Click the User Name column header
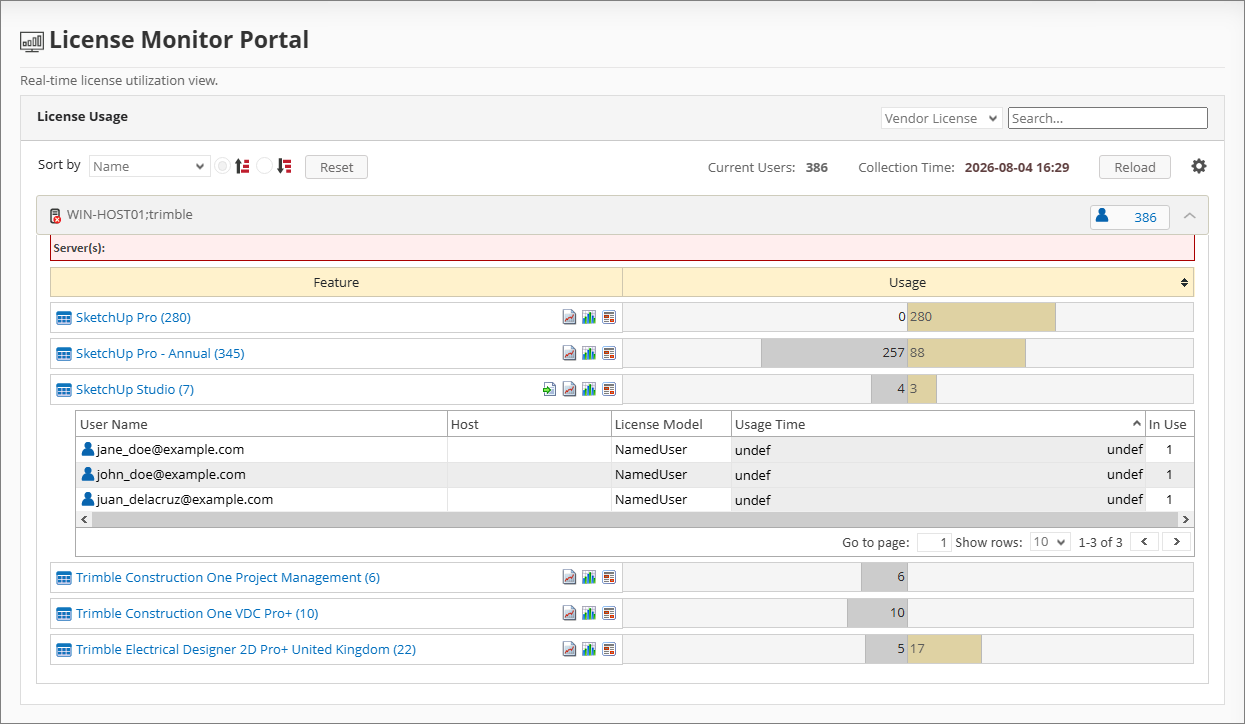The height and width of the screenshot is (724, 1245). (x=262, y=424)
